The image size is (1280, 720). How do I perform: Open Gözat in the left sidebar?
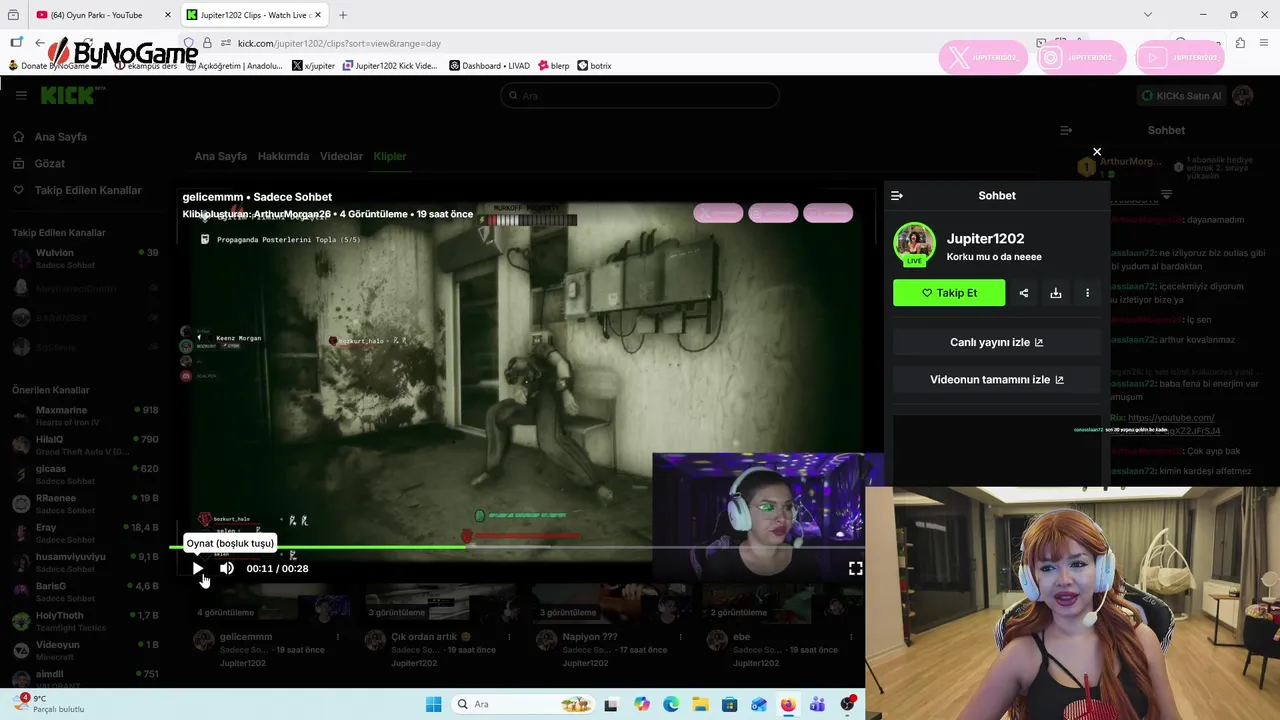click(49, 163)
